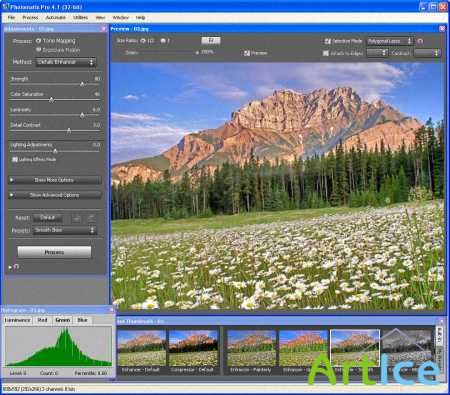Click the large Process button

(54, 252)
